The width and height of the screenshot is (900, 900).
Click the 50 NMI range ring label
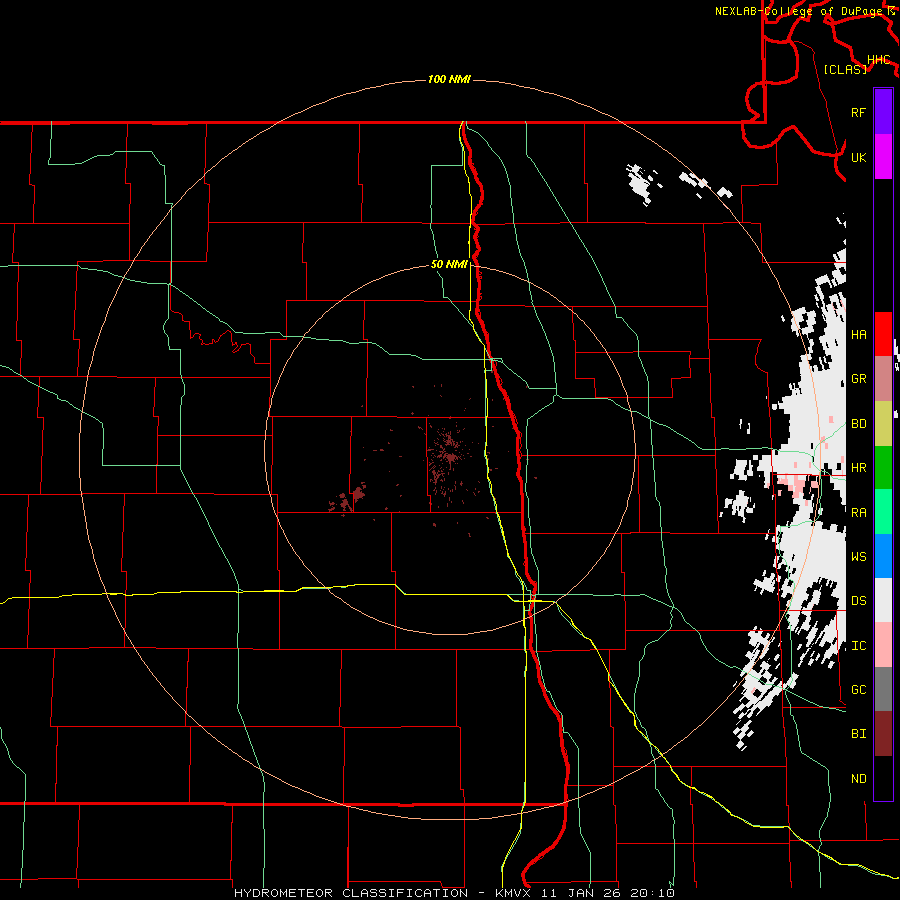point(449,264)
